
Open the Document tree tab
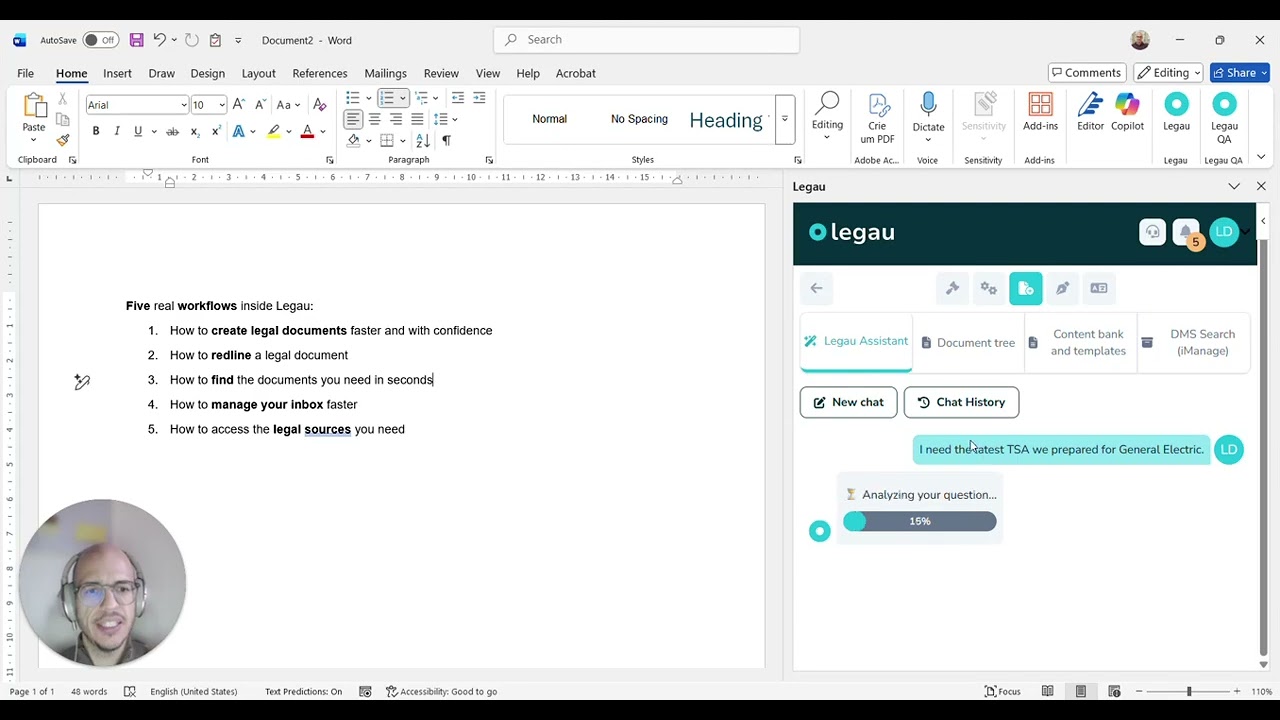[x=967, y=342]
